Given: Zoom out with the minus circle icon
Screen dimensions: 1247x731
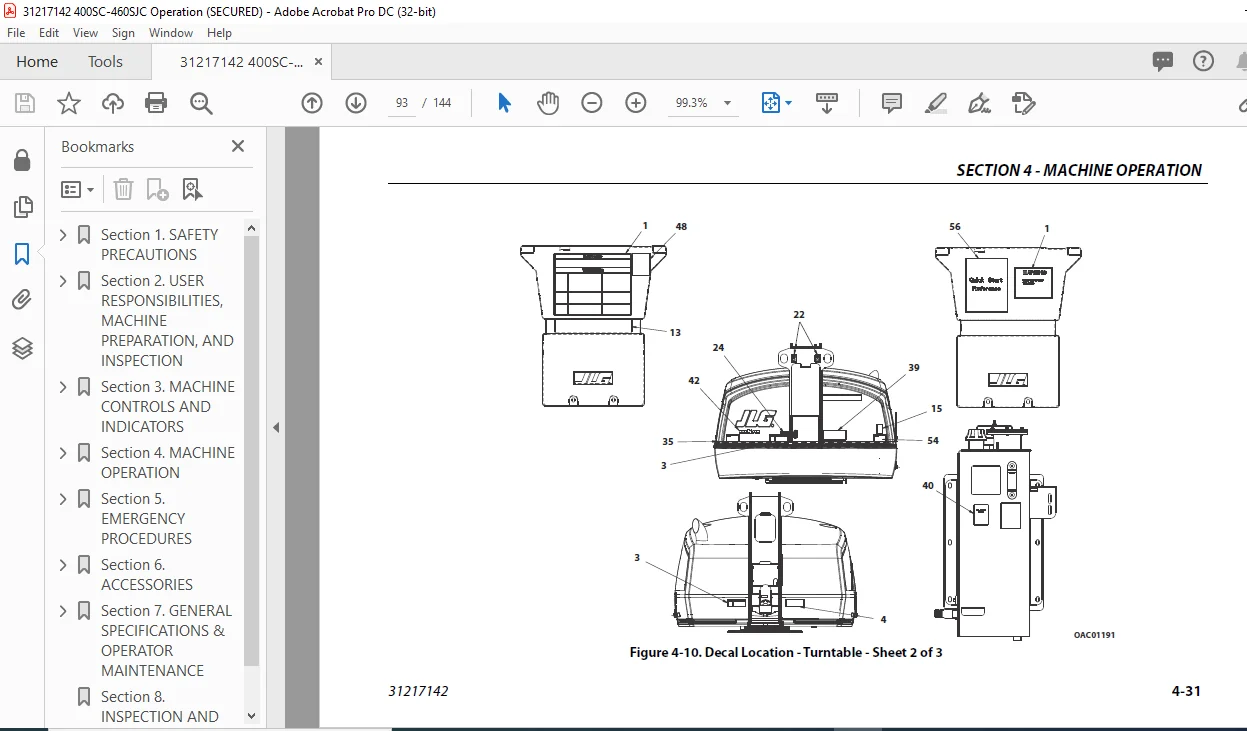Looking at the screenshot, I should coord(592,103).
